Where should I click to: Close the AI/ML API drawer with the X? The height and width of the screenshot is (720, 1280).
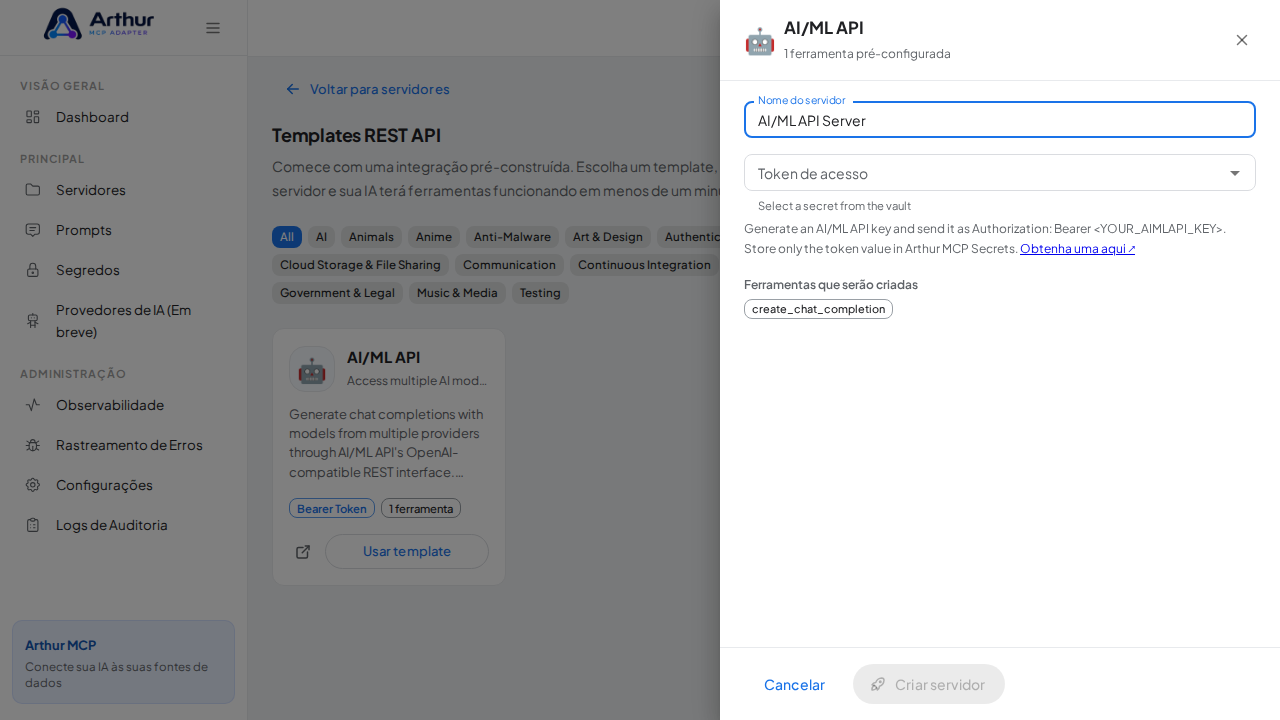click(x=1242, y=40)
